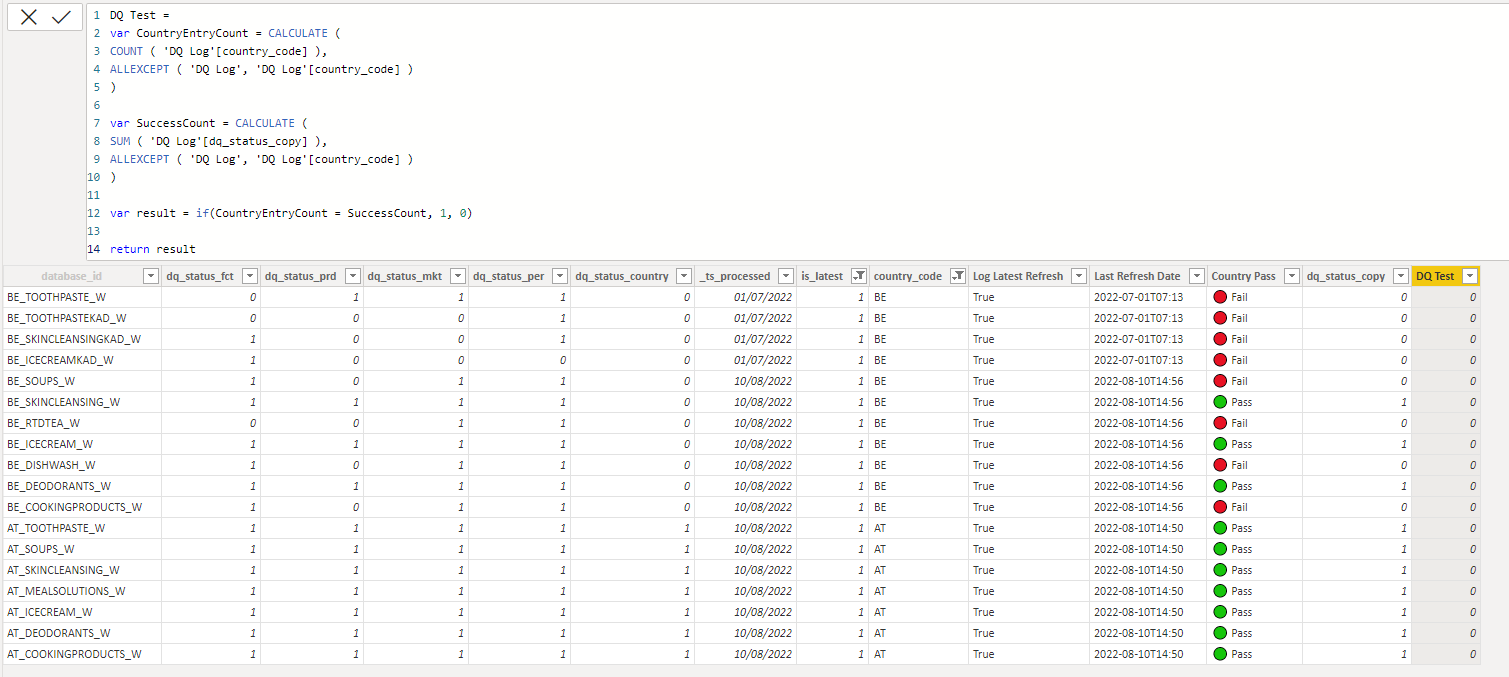Commit the formula with checkmark icon
The height and width of the screenshot is (677, 1509).
click(61, 17)
